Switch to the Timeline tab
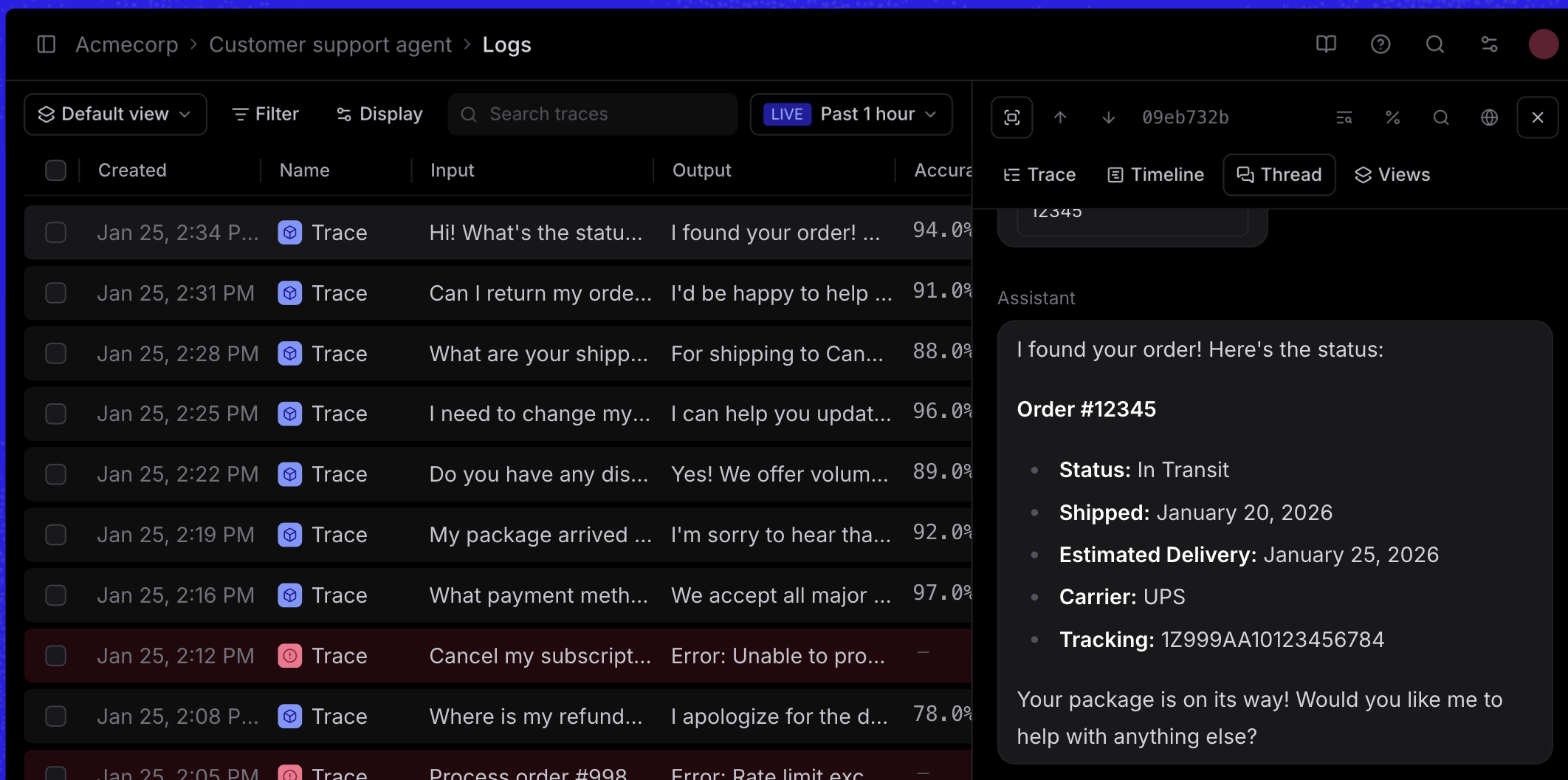1568x780 pixels. pyautogui.click(x=1155, y=174)
